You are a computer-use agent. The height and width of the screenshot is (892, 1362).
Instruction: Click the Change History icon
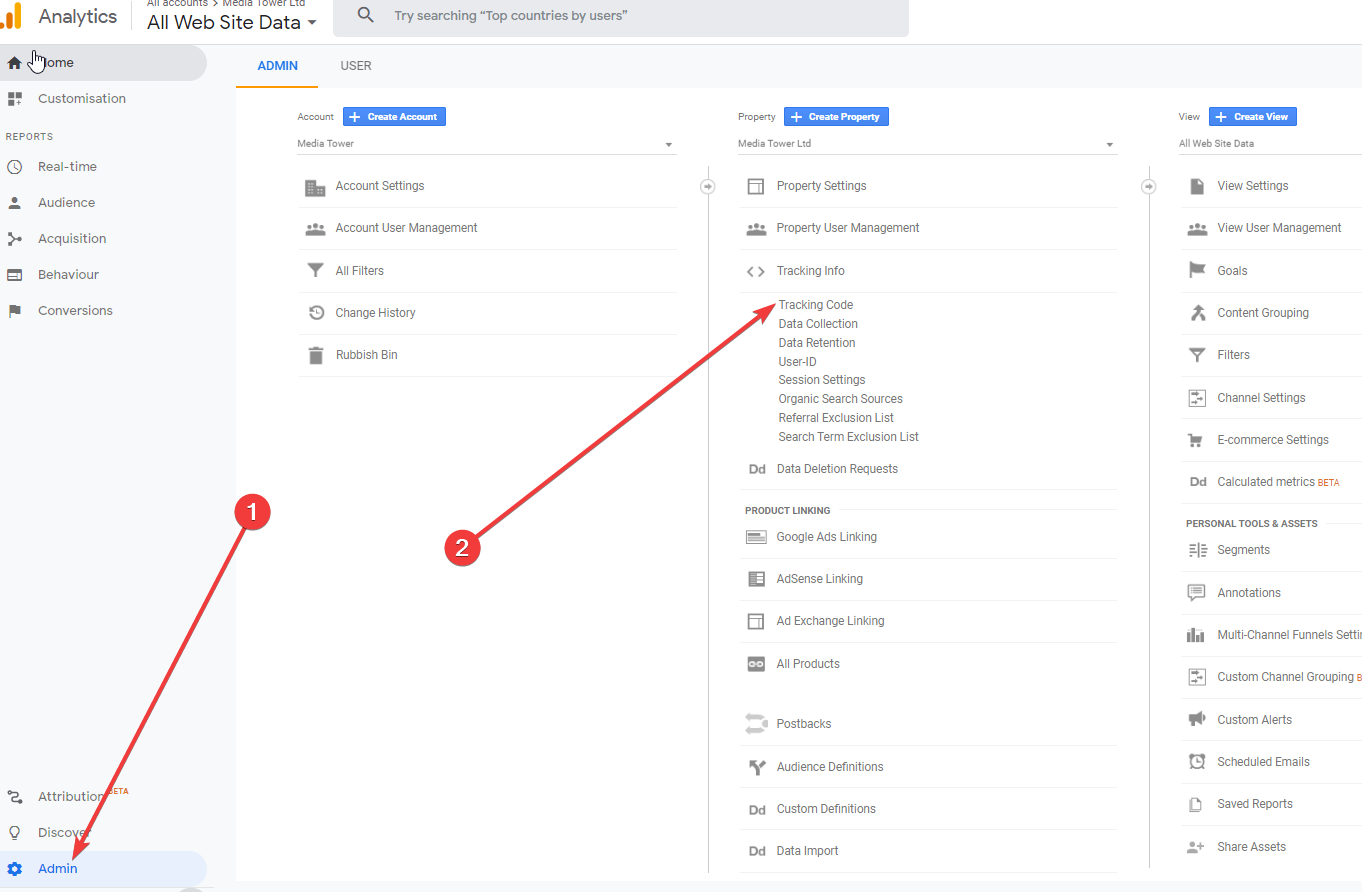pyautogui.click(x=316, y=313)
